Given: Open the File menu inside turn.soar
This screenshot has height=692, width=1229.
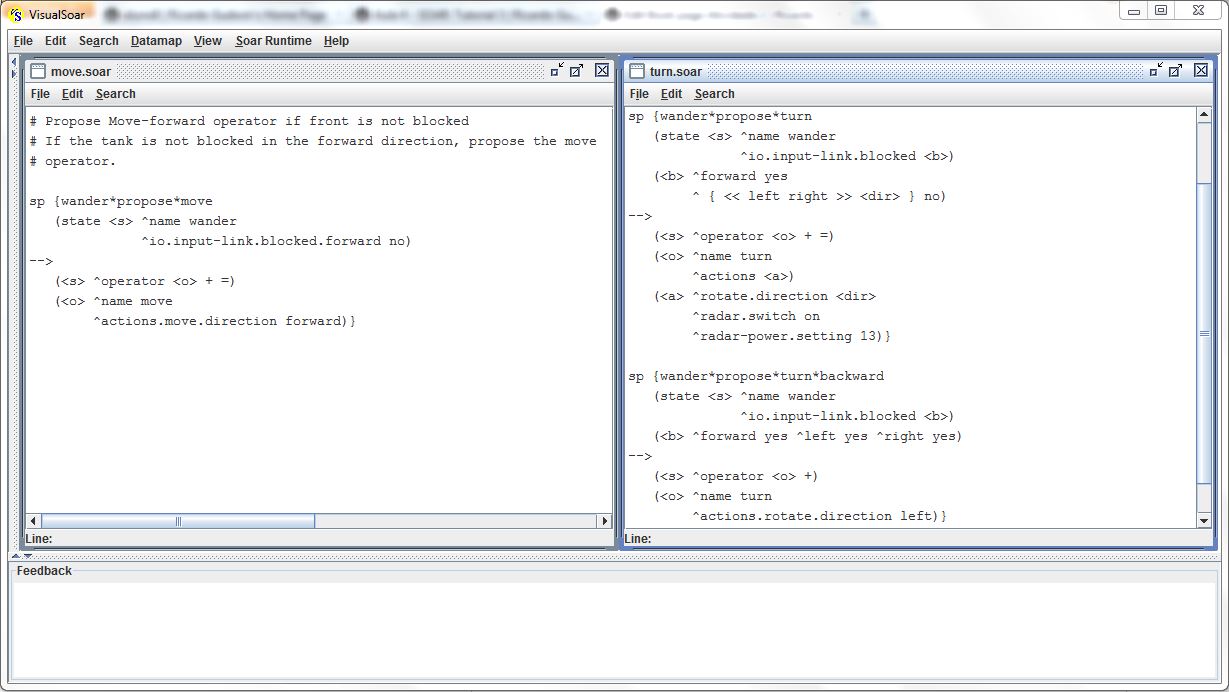Looking at the screenshot, I should 639,94.
